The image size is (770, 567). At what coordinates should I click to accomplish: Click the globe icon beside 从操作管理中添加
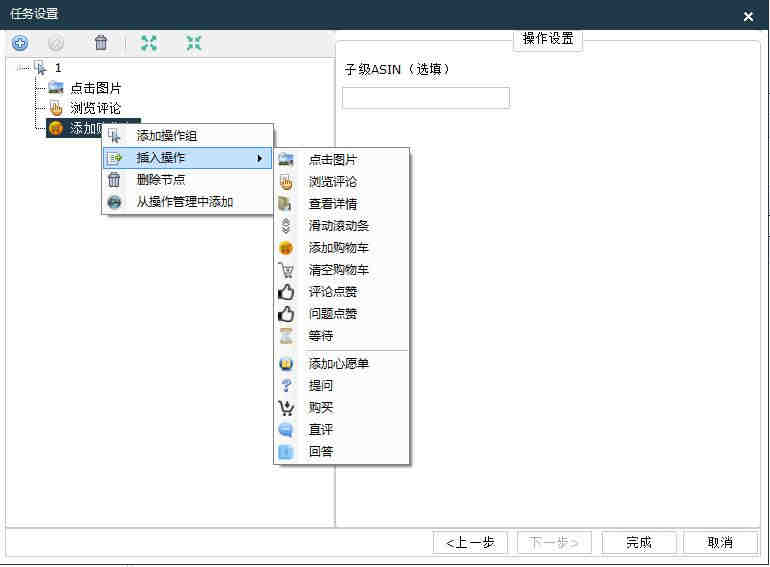pos(114,202)
